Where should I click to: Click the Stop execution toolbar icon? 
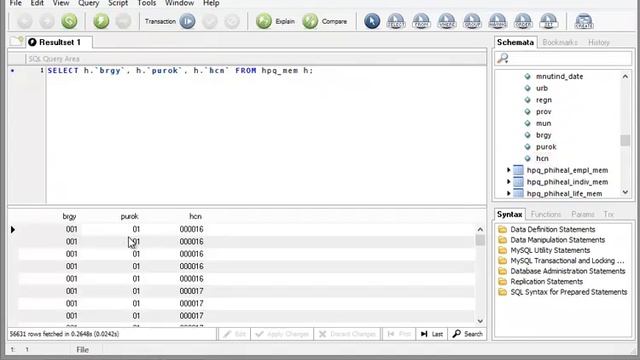point(123,21)
